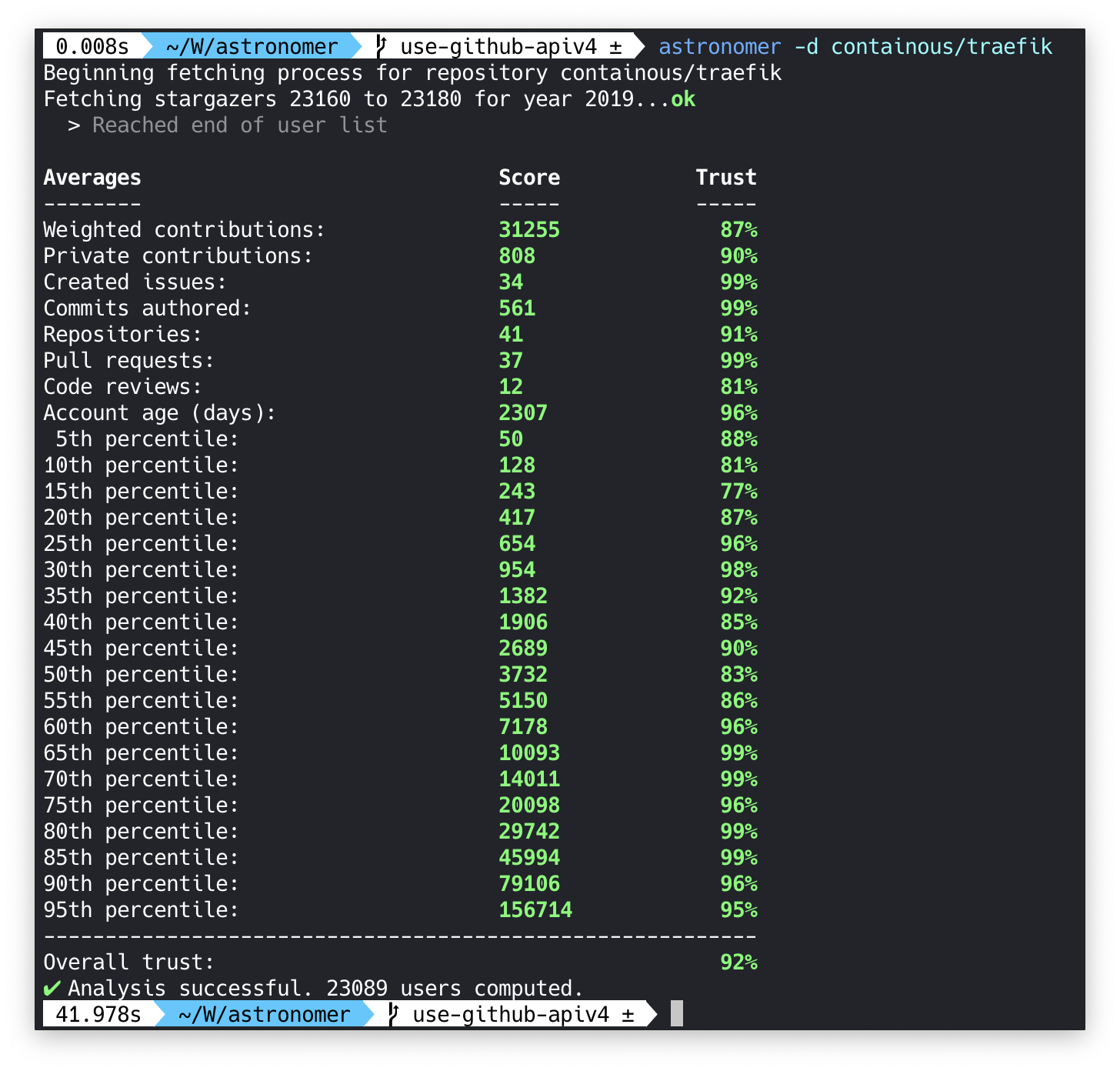Click 35th percentile score 1382
Screen dimensions: 1120x1071
(x=523, y=596)
